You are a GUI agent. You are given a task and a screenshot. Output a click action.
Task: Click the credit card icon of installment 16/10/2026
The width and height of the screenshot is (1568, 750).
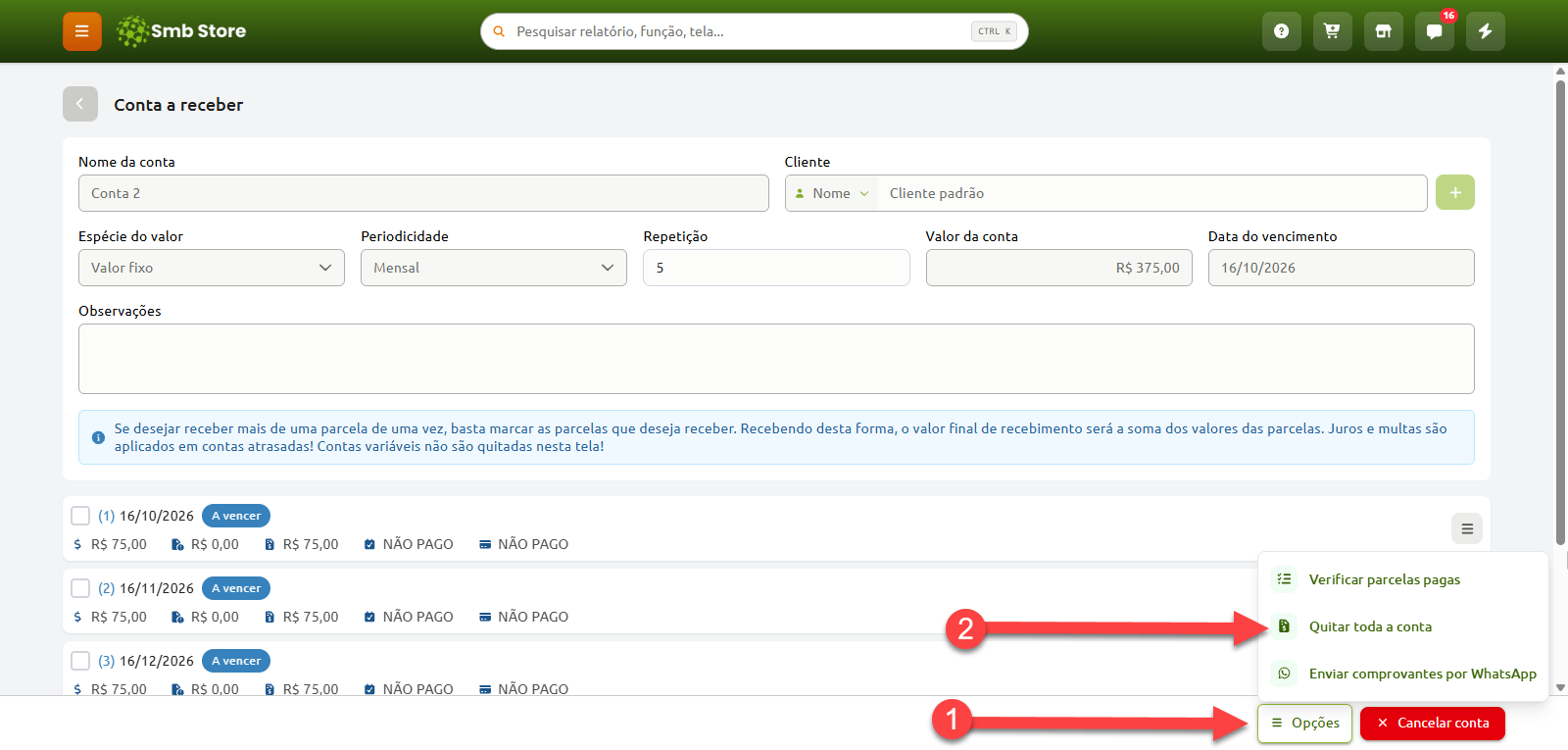click(485, 544)
